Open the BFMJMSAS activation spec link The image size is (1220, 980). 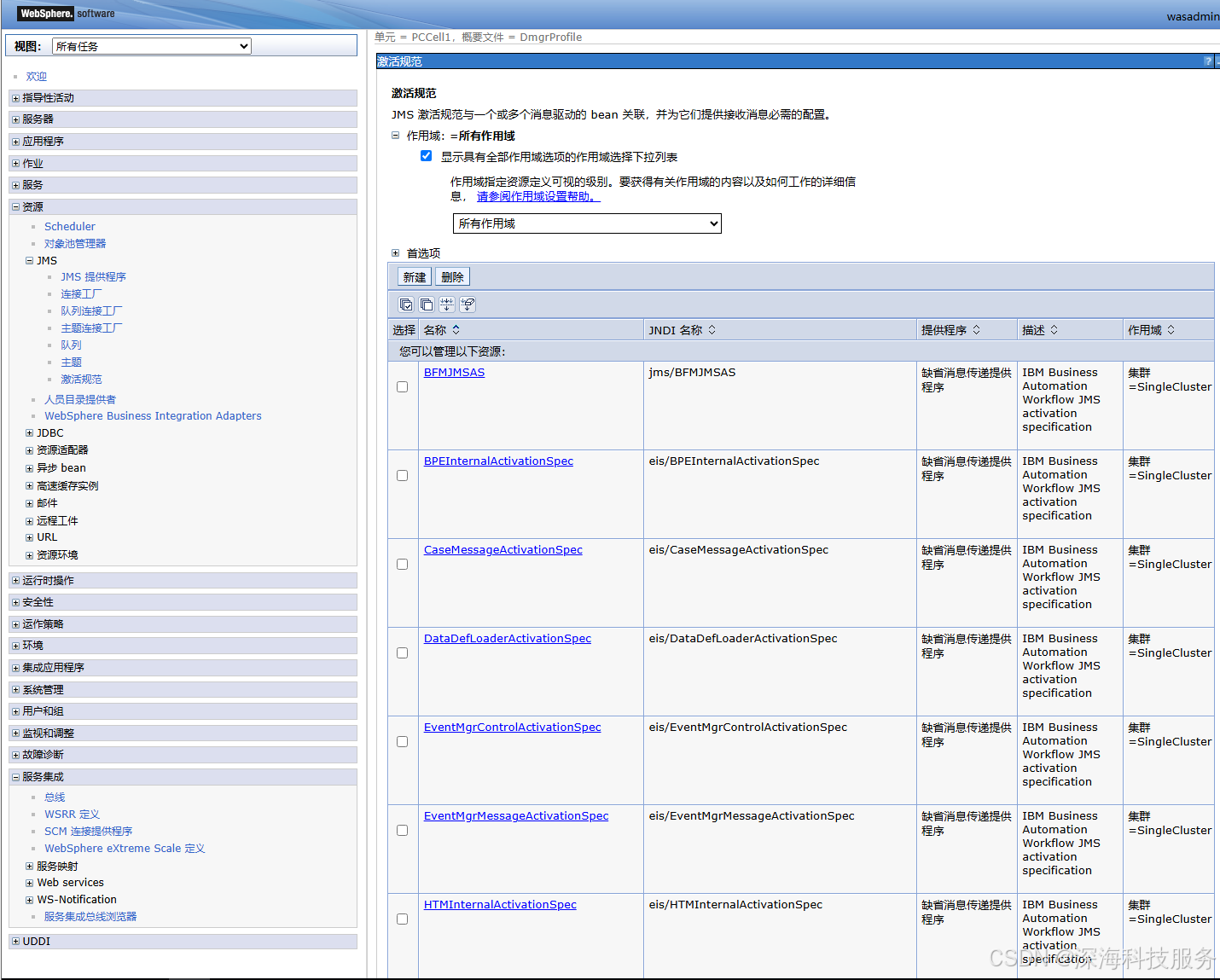454,373
